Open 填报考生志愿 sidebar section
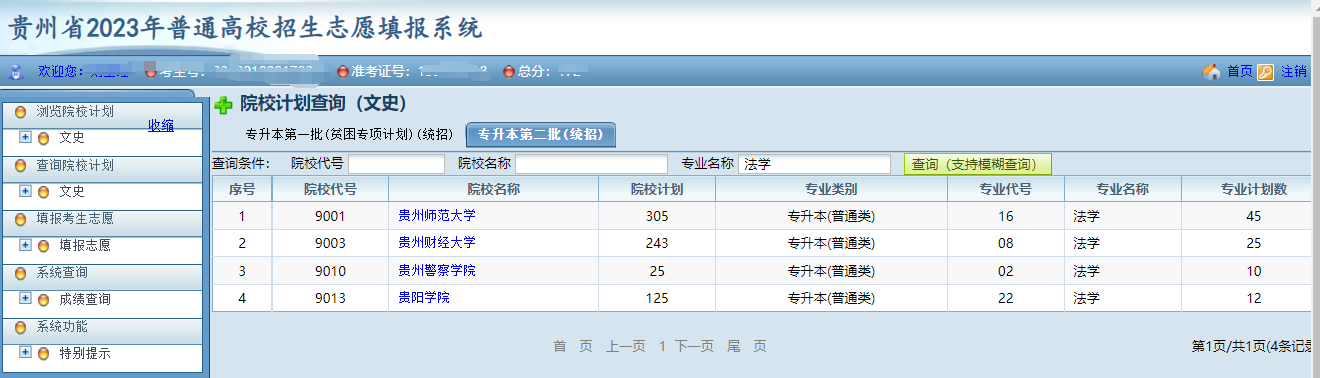This screenshot has width=1320, height=378. (75, 218)
